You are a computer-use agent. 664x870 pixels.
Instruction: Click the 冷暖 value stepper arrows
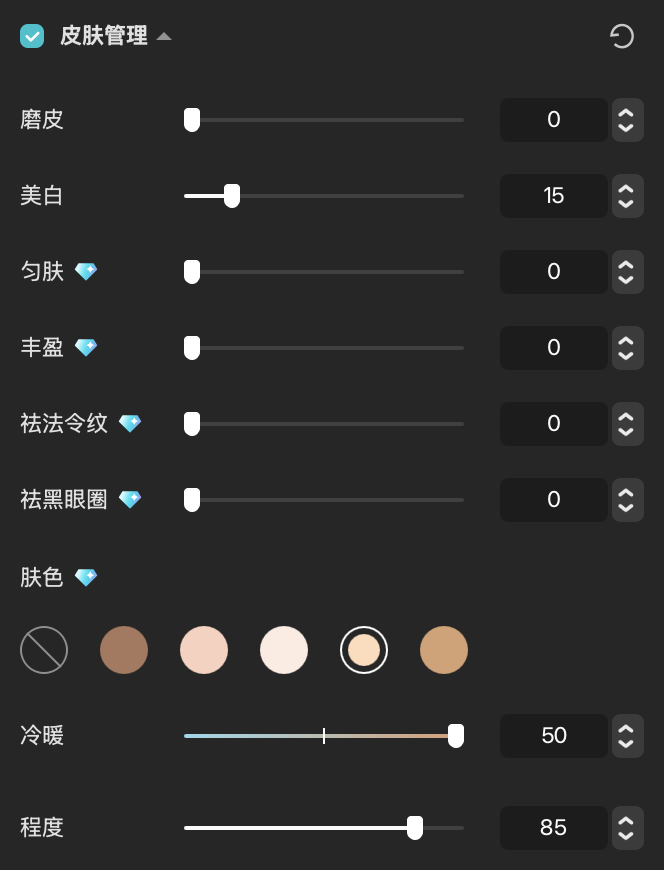(x=627, y=736)
